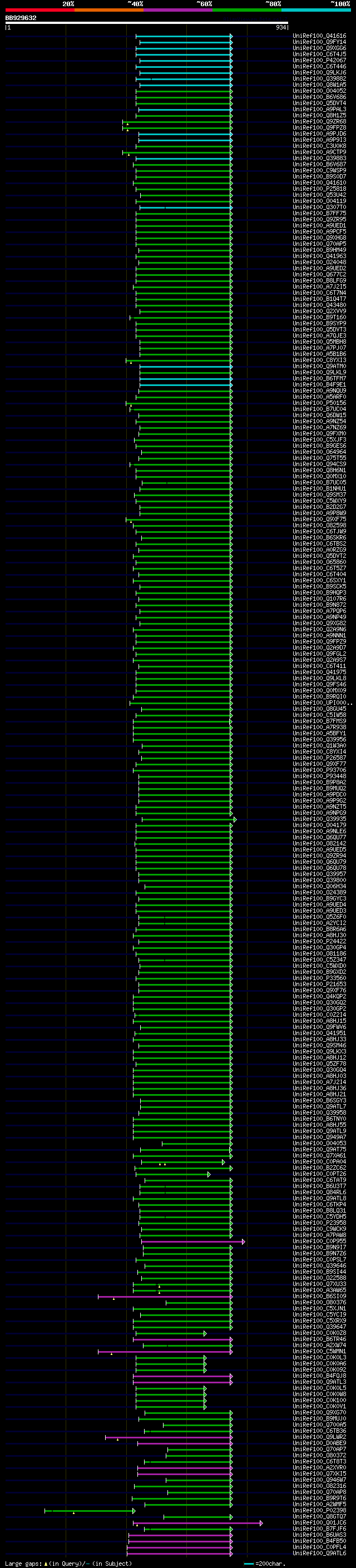Open hit UniRef100_Q9LKJ6
Image resolution: width=356 pixels, height=1568 pixels.
tap(319, 72)
